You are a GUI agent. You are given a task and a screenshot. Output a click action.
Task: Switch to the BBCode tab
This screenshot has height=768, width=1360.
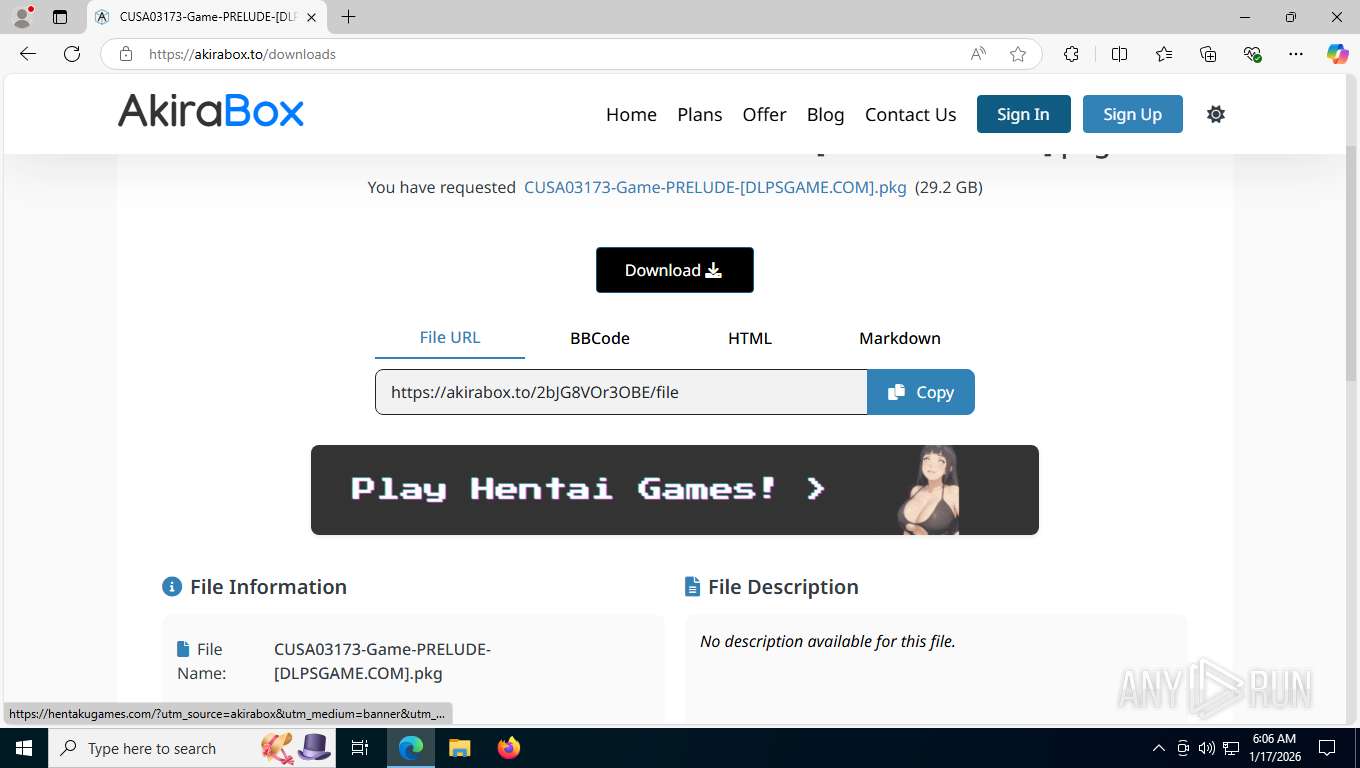point(600,338)
